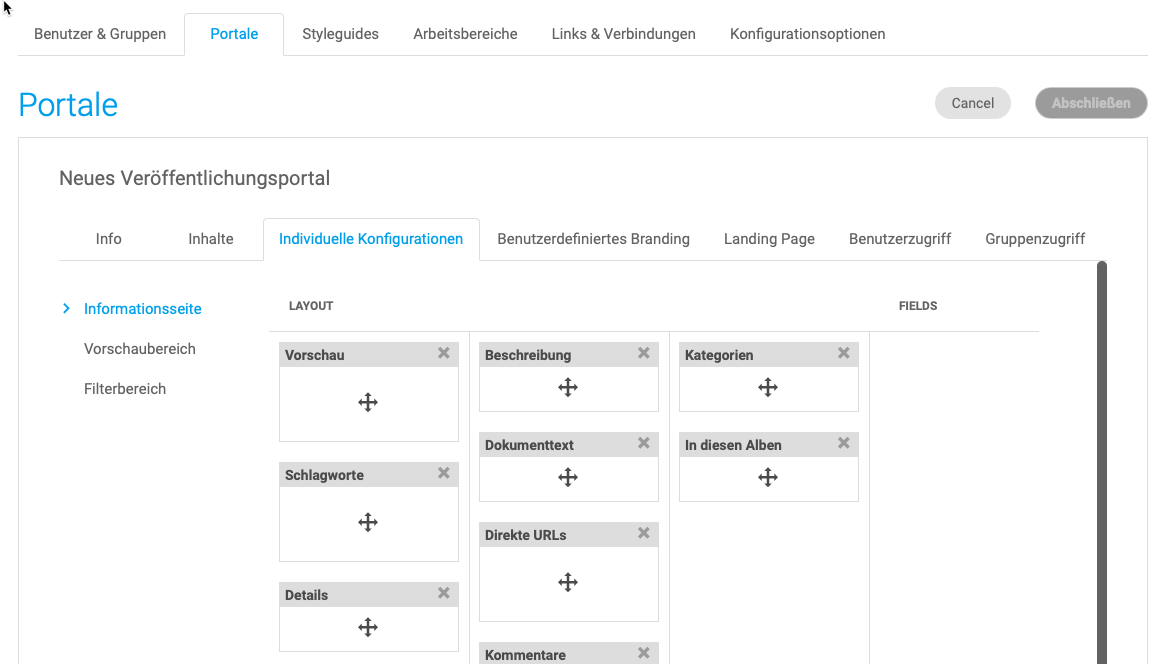Select the Individuelle Konfigurationen sub-tab
Viewport: 1168px width, 664px height.
coord(371,239)
